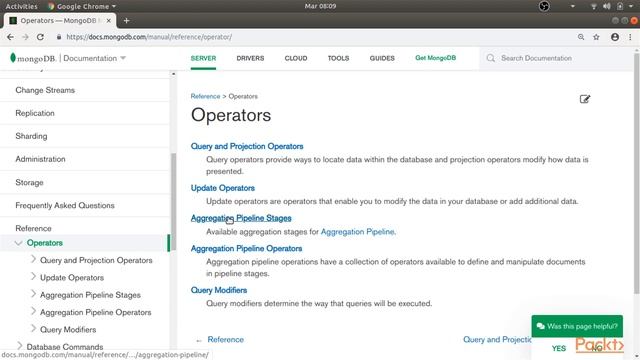Open Storage in sidebar
Screen dimensions: 640x360
pos(29,182)
